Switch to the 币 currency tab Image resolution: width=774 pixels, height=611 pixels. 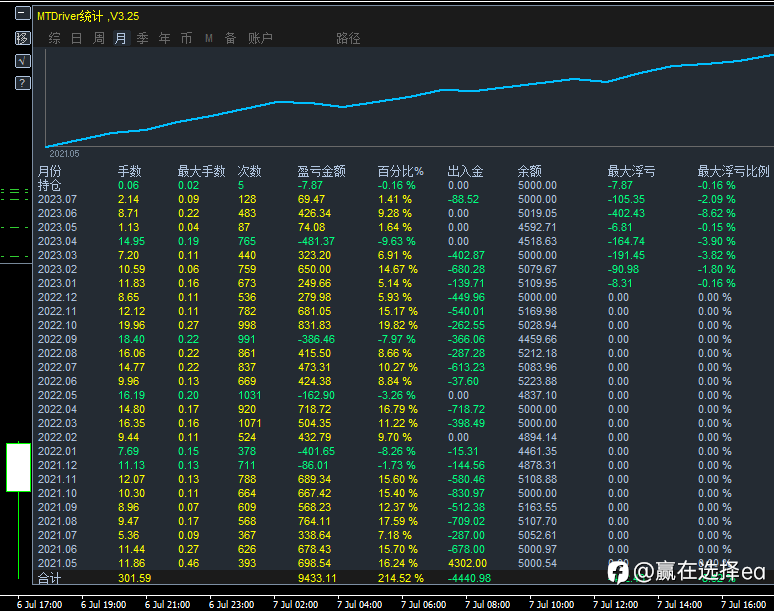coord(186,38)
